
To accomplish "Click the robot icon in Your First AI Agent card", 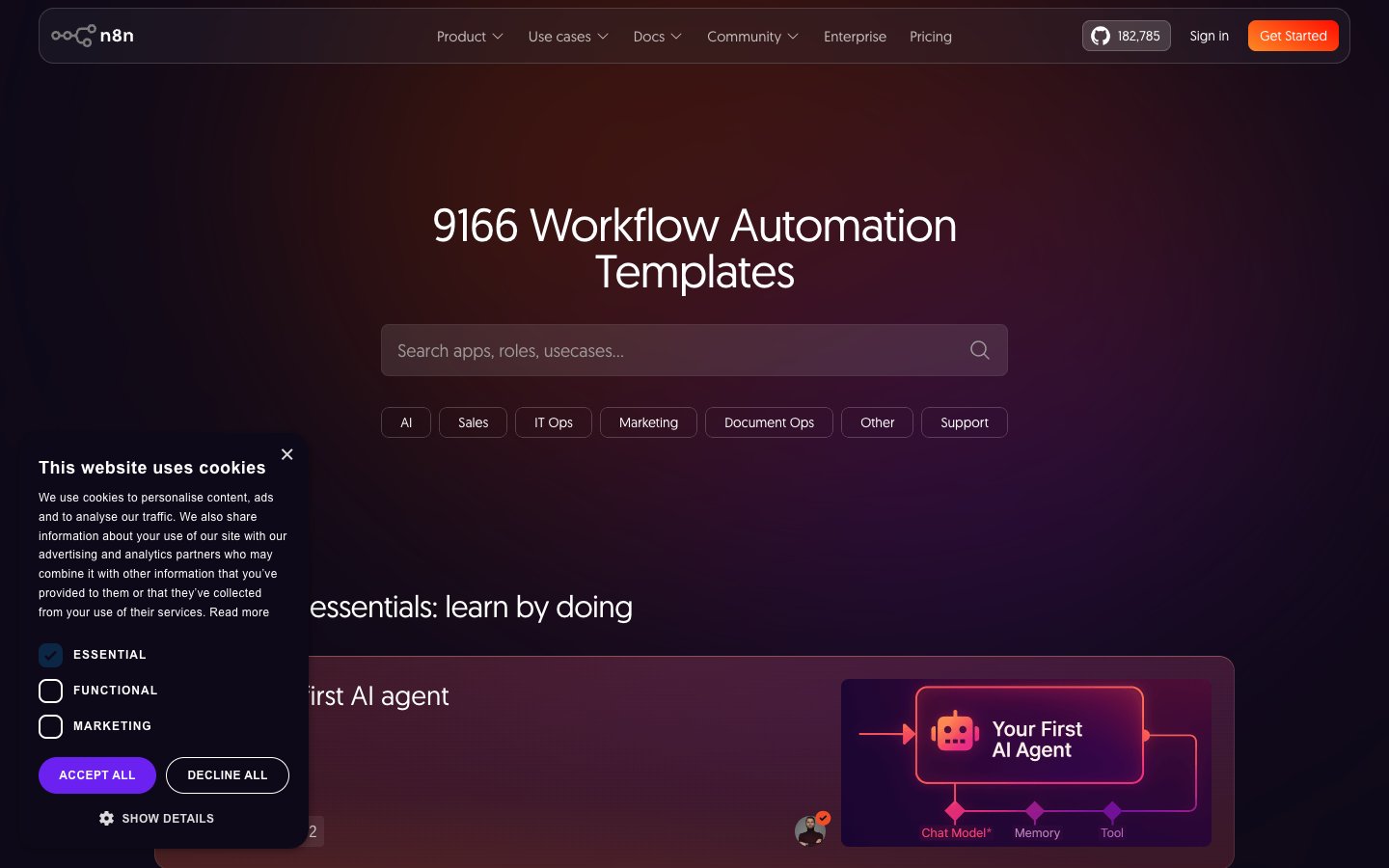I will [954, 733].
